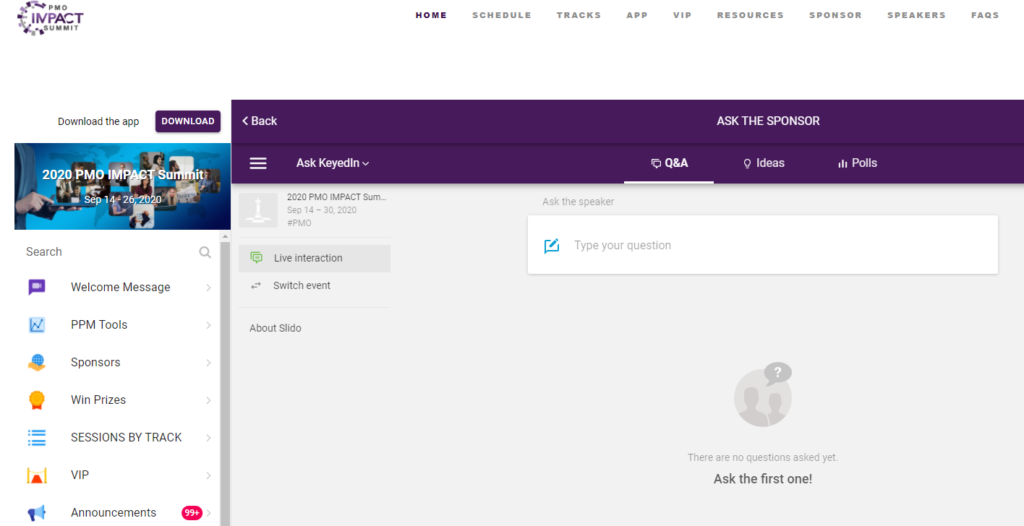The width and height of the screenshot is (1024, 526).
Task: Open VIP in top navigation
Action: (682, 16)
